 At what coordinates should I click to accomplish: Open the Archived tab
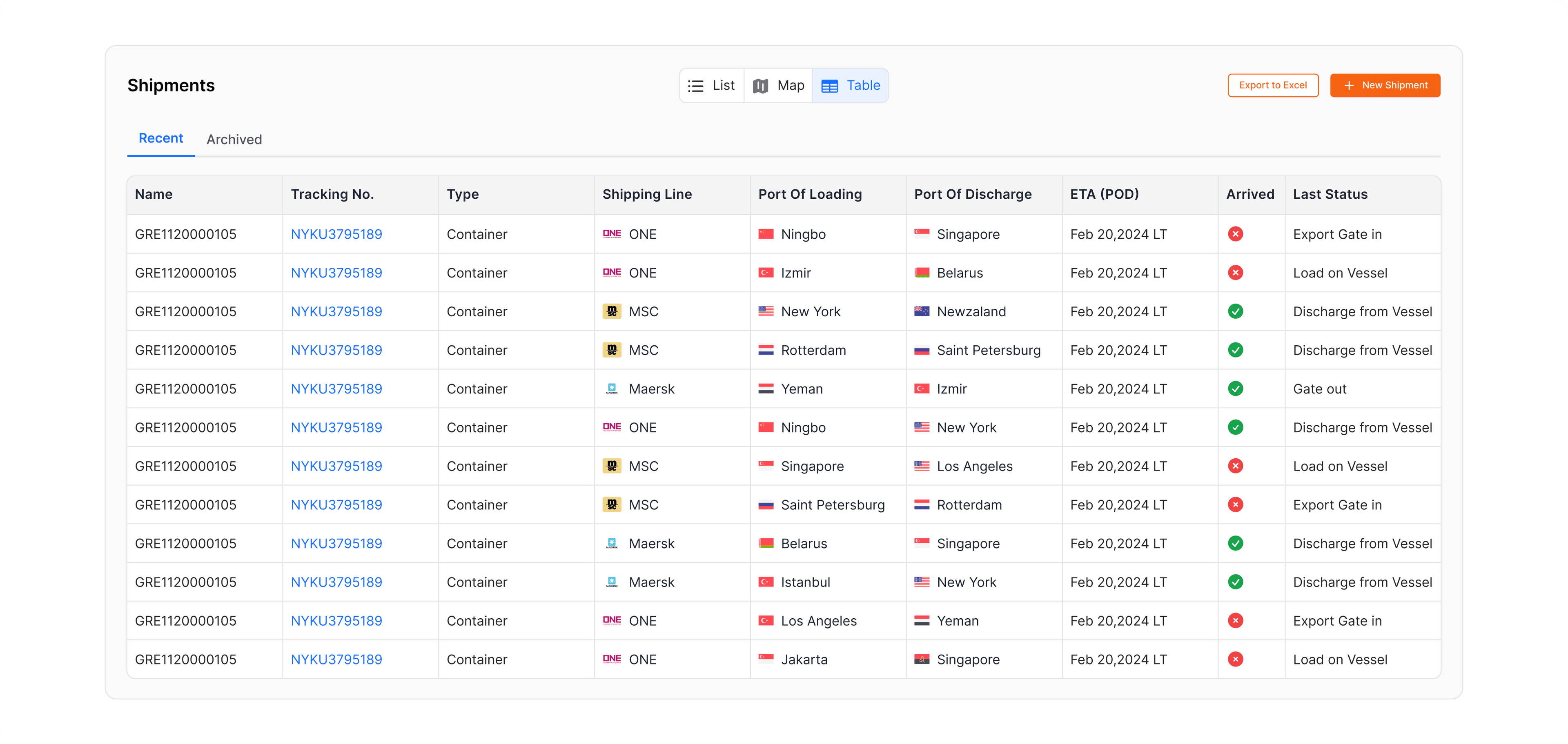(234, 139)
